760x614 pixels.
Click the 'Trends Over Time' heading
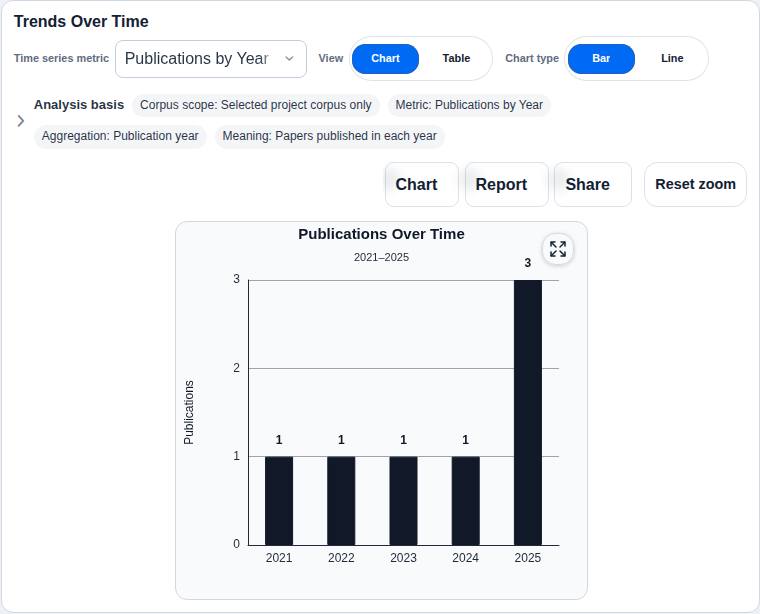tap(81, 22)
